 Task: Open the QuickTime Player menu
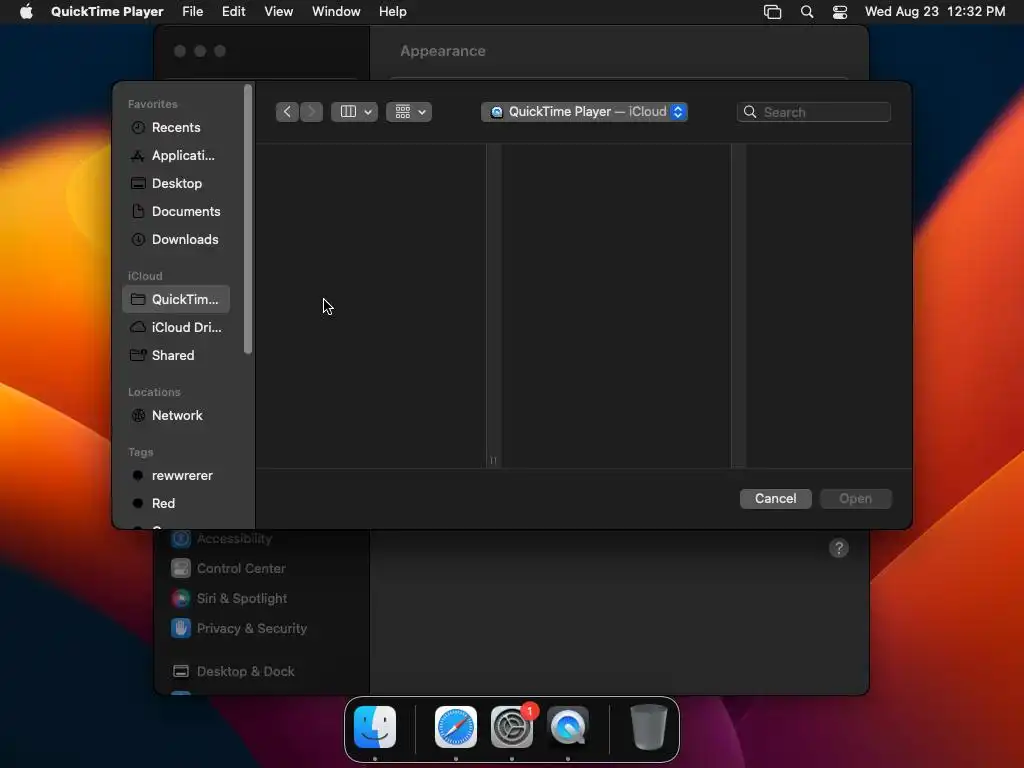point(107,12)
